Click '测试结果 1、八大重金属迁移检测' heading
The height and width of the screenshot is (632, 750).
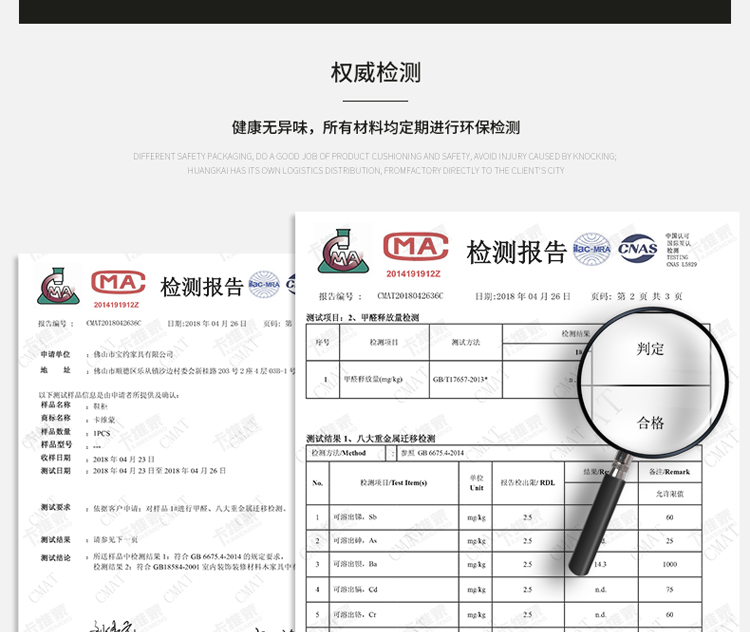(371, 438)
